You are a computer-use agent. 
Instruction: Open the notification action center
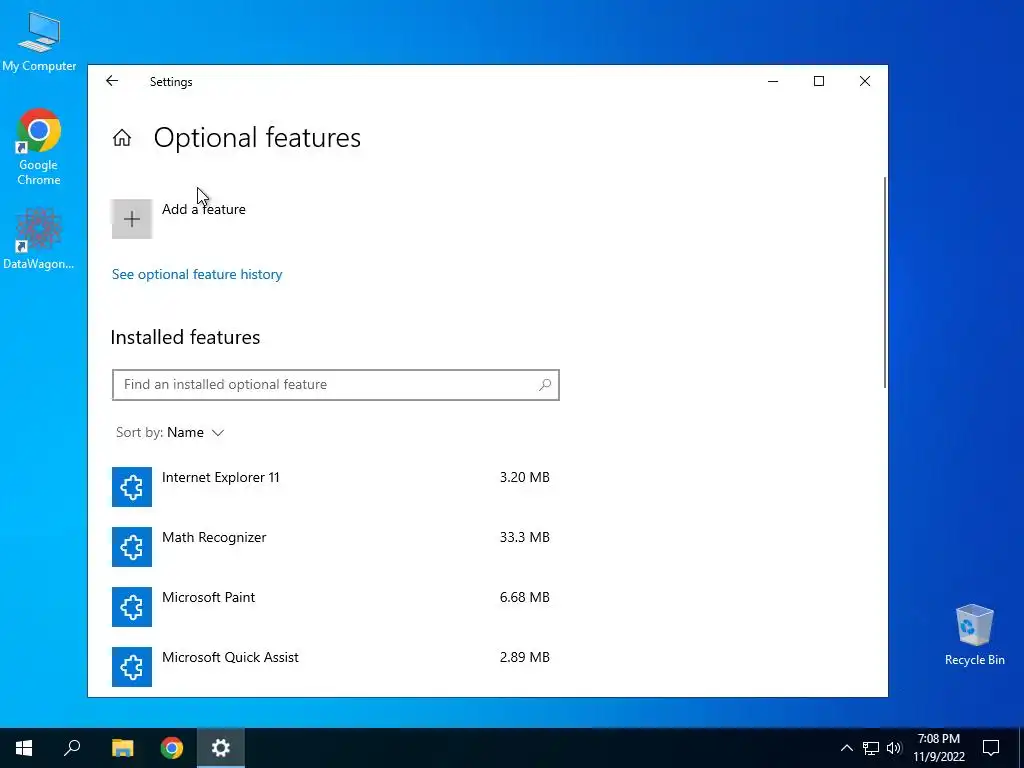point(991,748)
